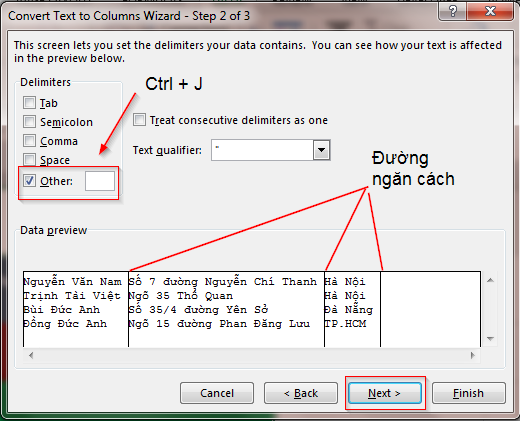This screenshot has width=520, height=421.
Task: Click preview scrollbar down arrow
Action: coord(490,339)
